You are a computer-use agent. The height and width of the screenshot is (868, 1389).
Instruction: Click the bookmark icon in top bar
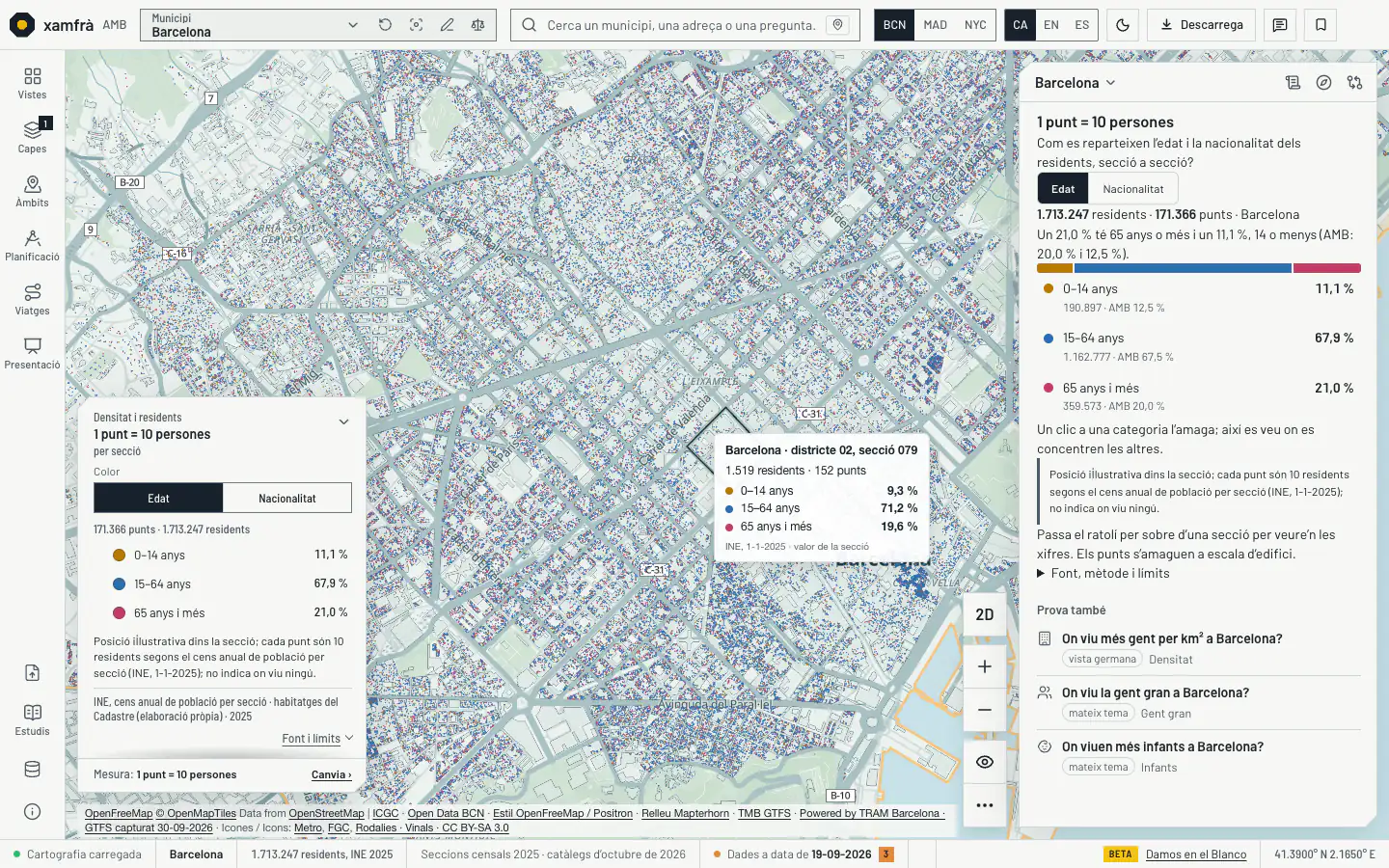click(x=1321, y=25)
